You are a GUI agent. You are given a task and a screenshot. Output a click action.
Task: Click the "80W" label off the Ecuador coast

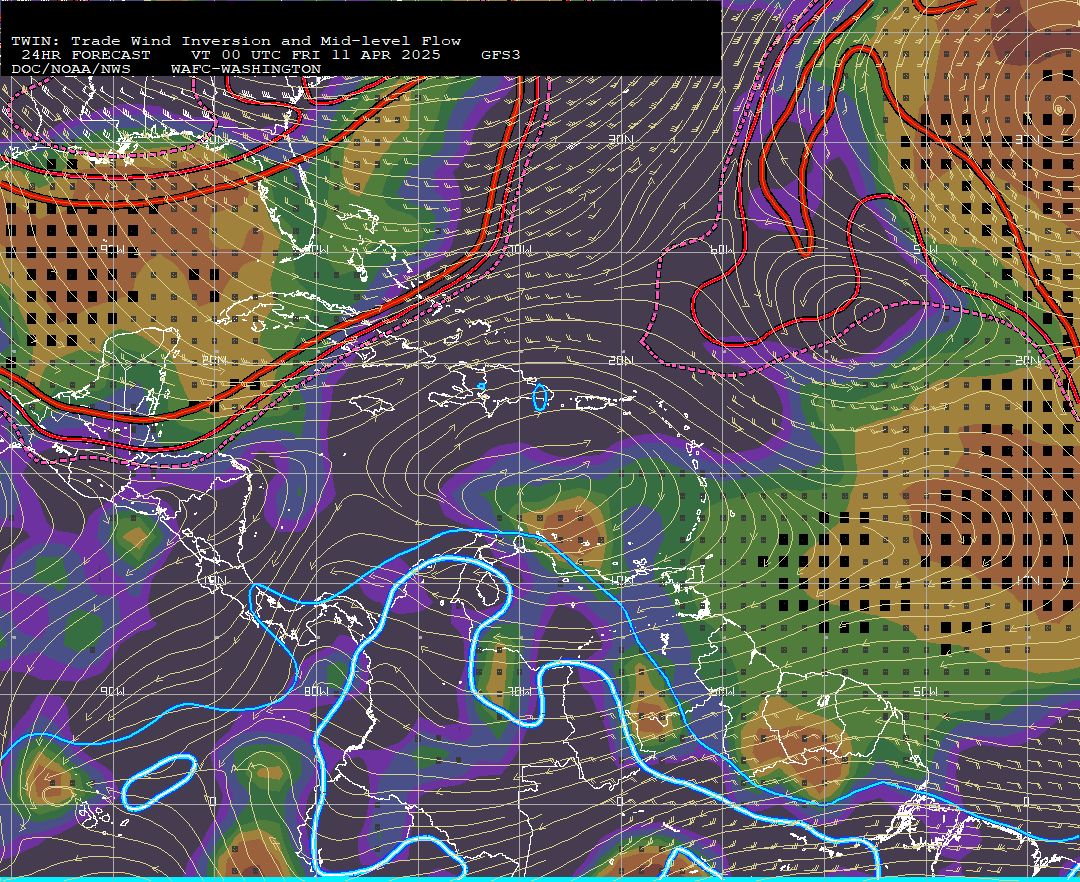[316, 691]
